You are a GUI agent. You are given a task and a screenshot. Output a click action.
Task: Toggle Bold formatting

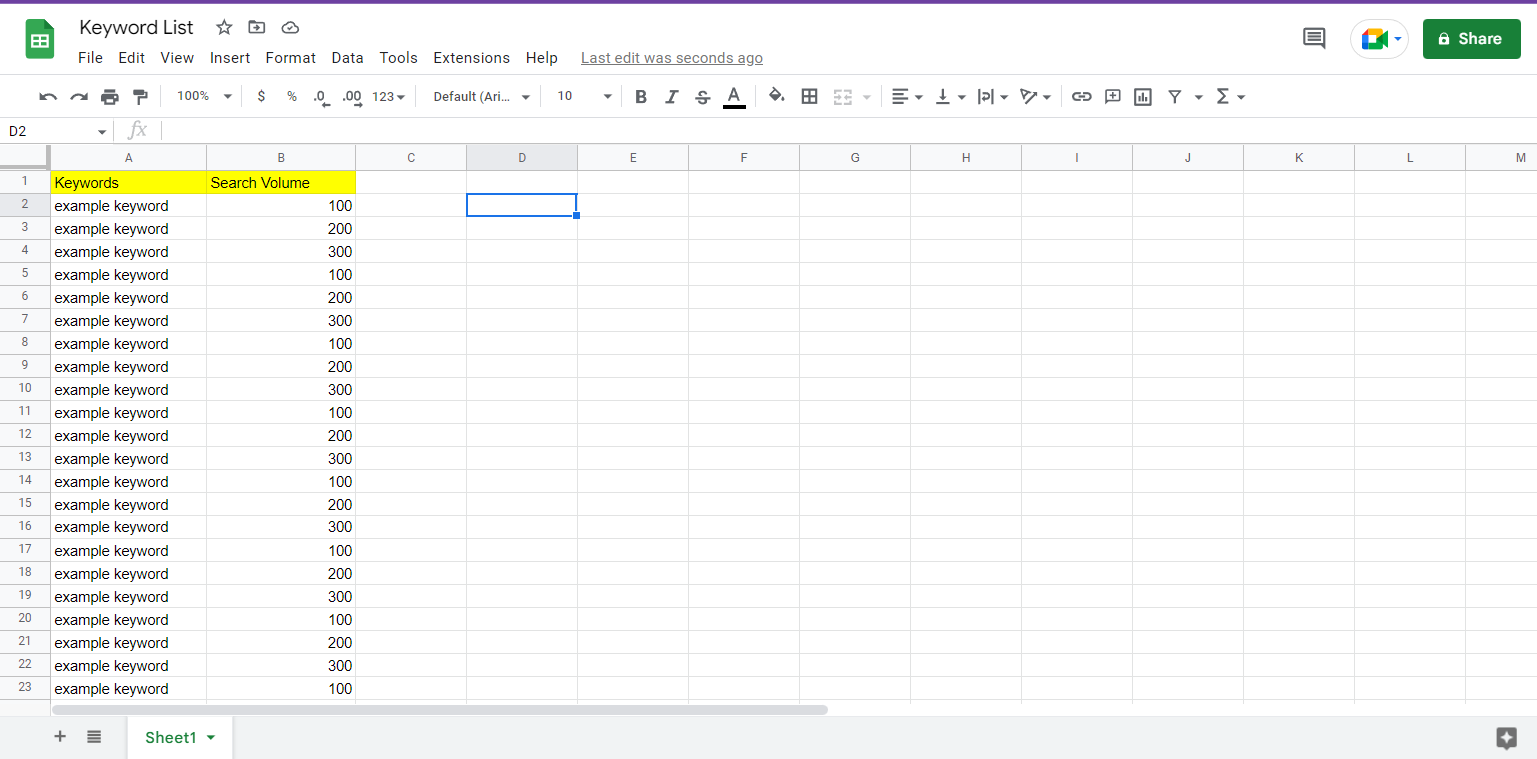pos(641,97)
